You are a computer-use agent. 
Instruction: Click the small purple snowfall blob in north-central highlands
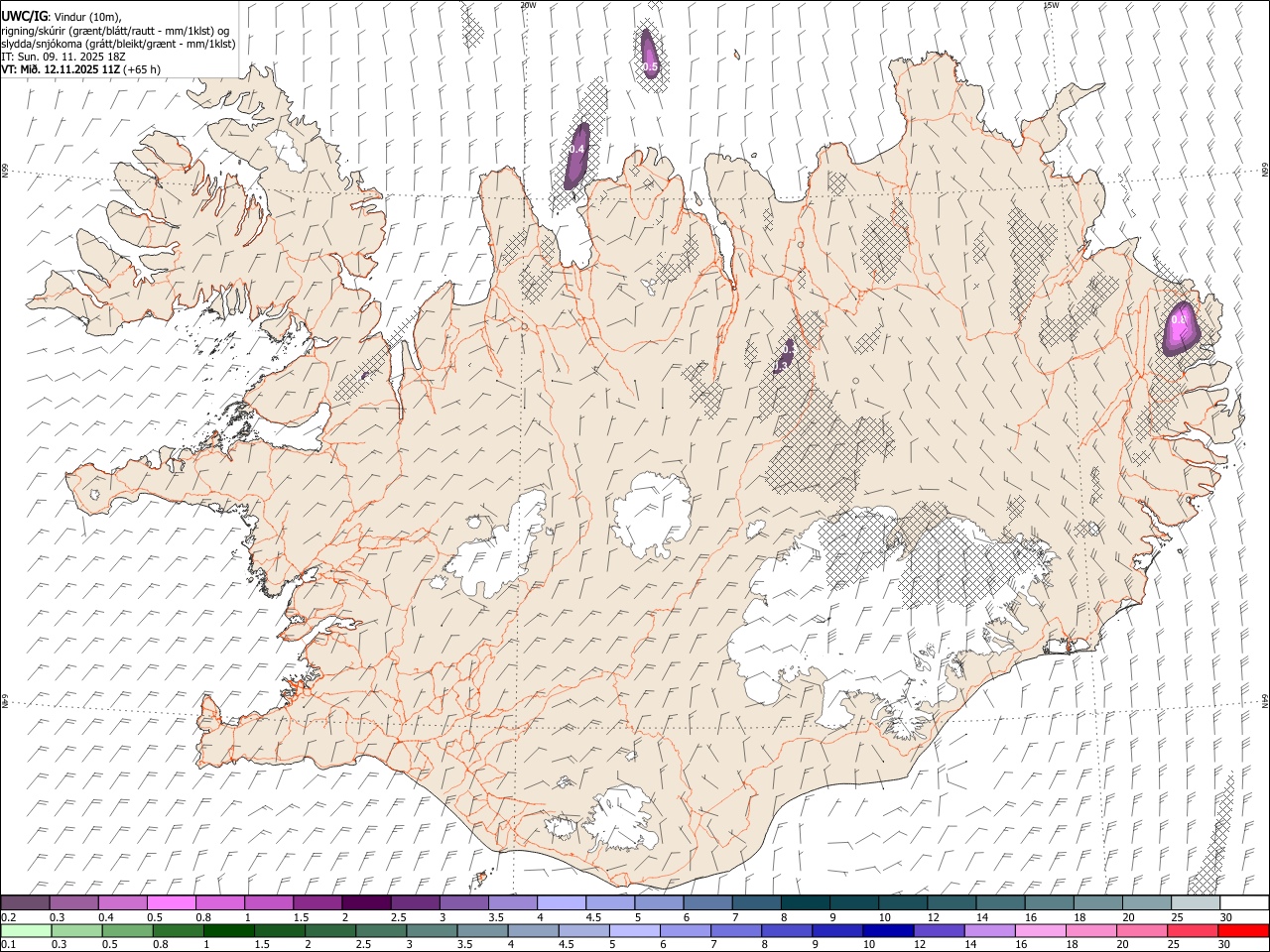click(x=784, y=357)
